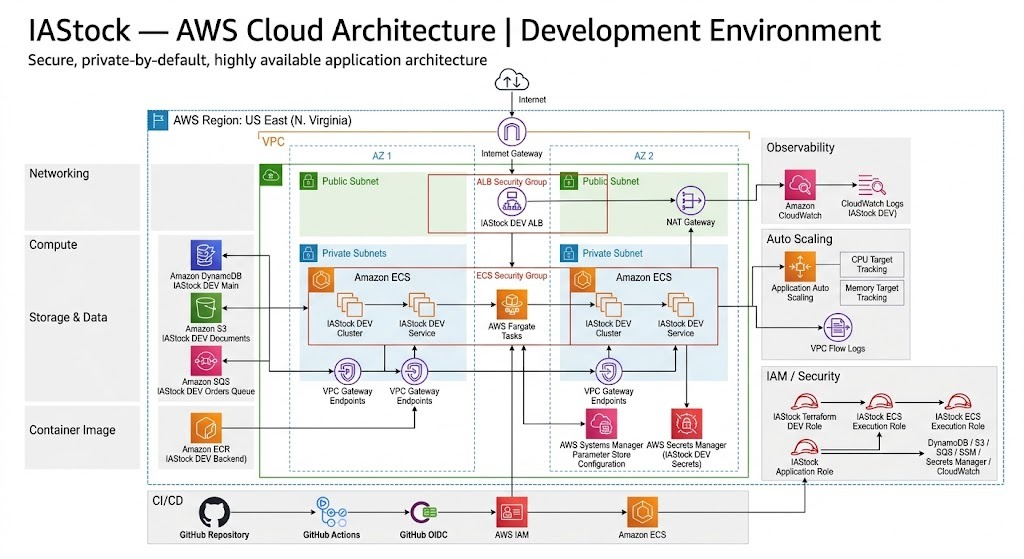
Task: Click the AZ 2 Public Subnet lock icon
Action: [569, 182]
